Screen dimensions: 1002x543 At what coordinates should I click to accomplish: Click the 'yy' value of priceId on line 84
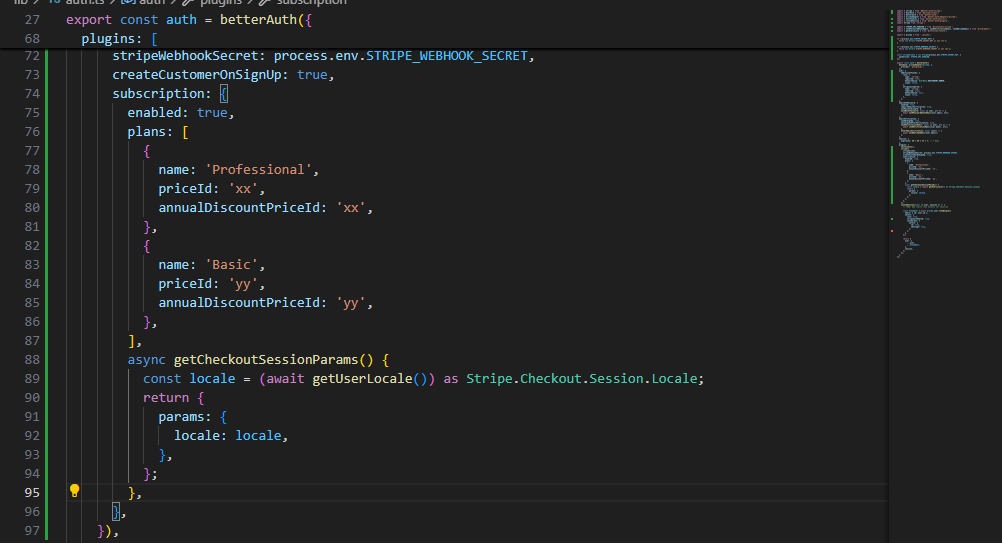pos(243,284)
